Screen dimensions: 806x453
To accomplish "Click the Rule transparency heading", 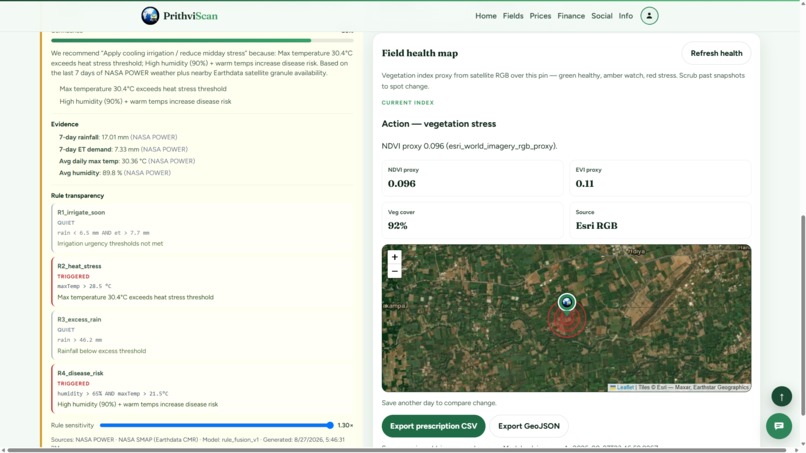I will point(77,195).
